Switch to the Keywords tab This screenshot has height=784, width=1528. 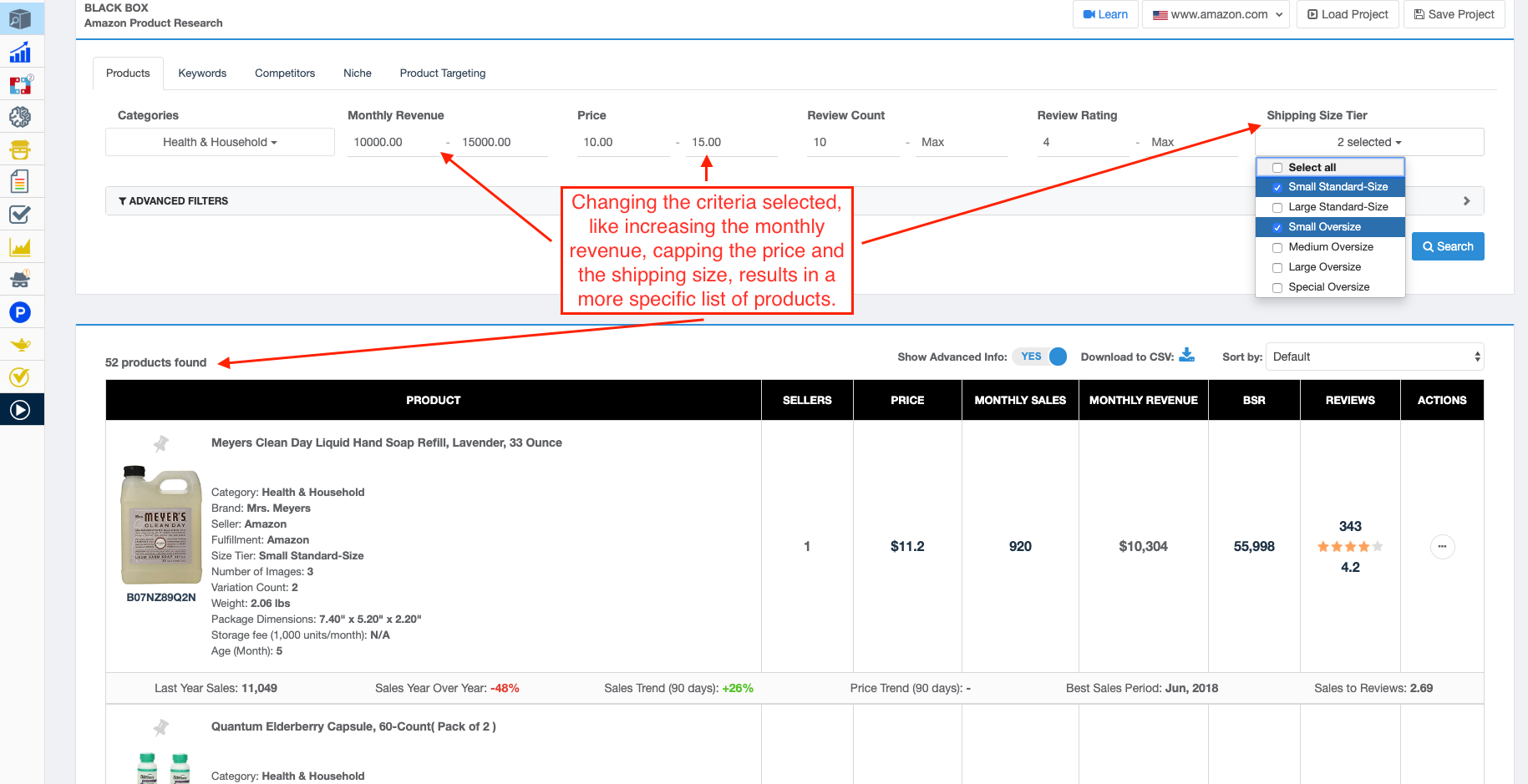pos(202,73)
